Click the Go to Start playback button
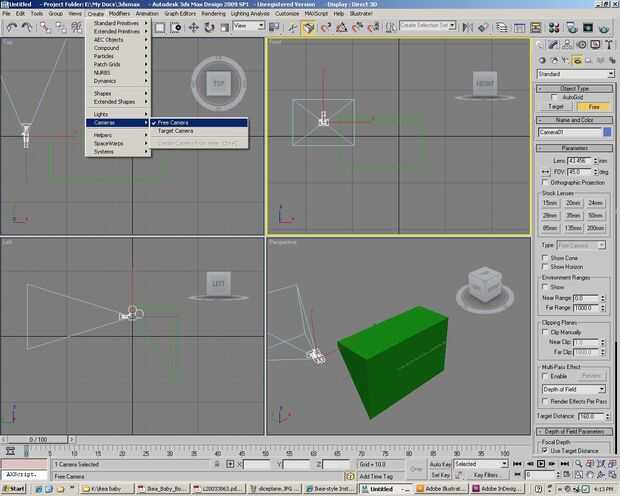This screenshot has height=496, width=620. [x=517, y=464]
